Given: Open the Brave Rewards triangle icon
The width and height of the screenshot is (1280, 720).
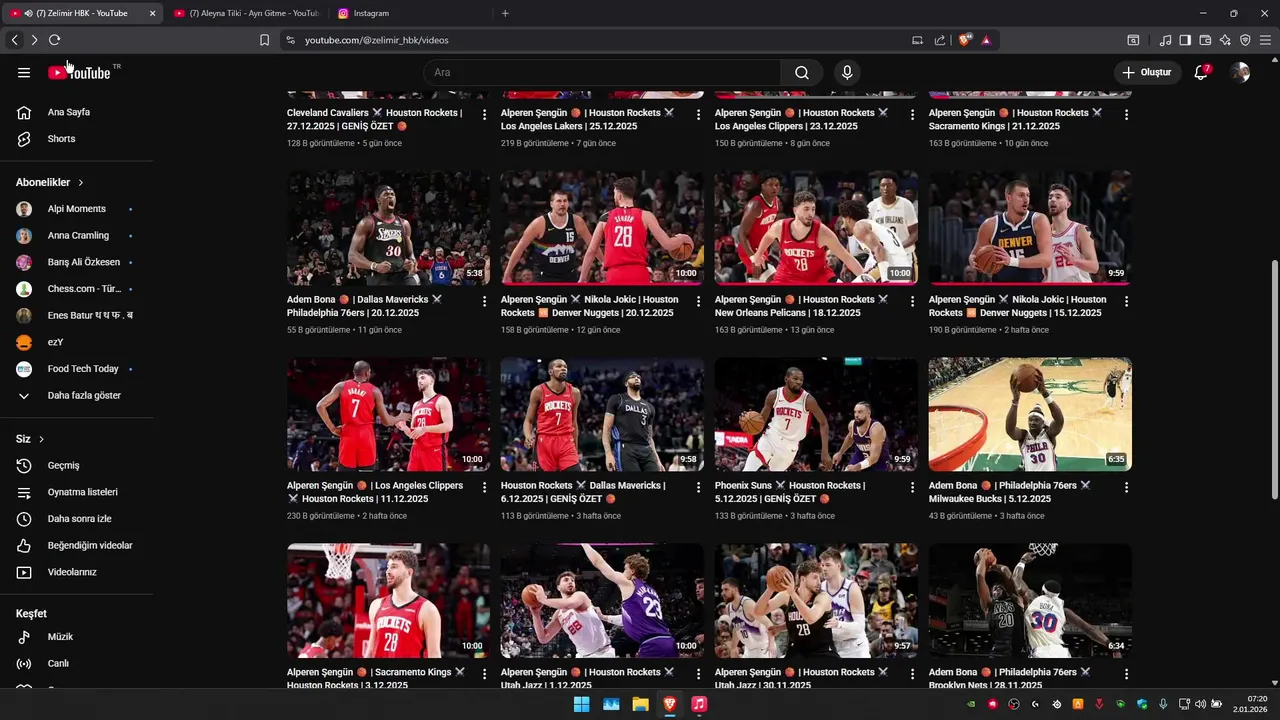Looking at the screenshot, I should pyautogui.click(x=986, y=40).
